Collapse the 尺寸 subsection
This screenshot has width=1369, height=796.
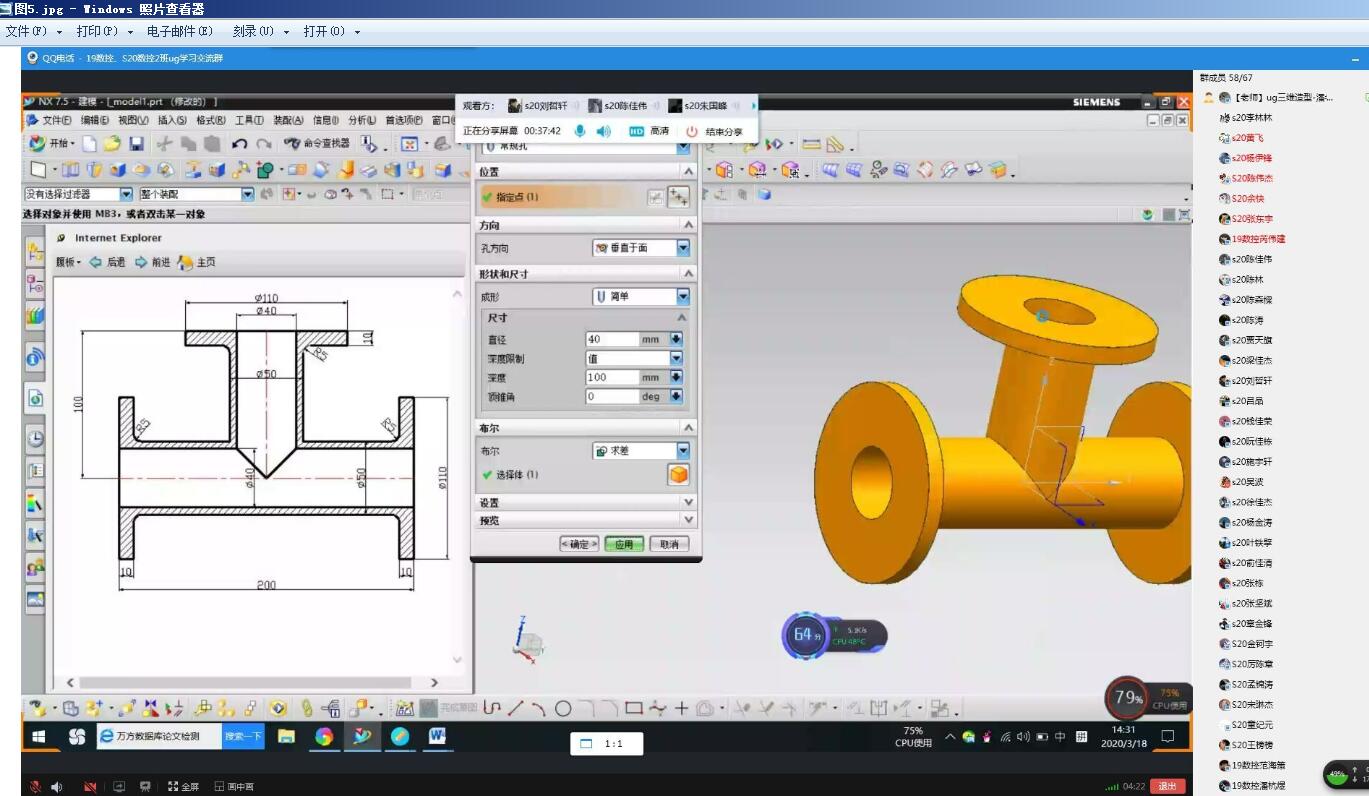click(x=682, y=318)
